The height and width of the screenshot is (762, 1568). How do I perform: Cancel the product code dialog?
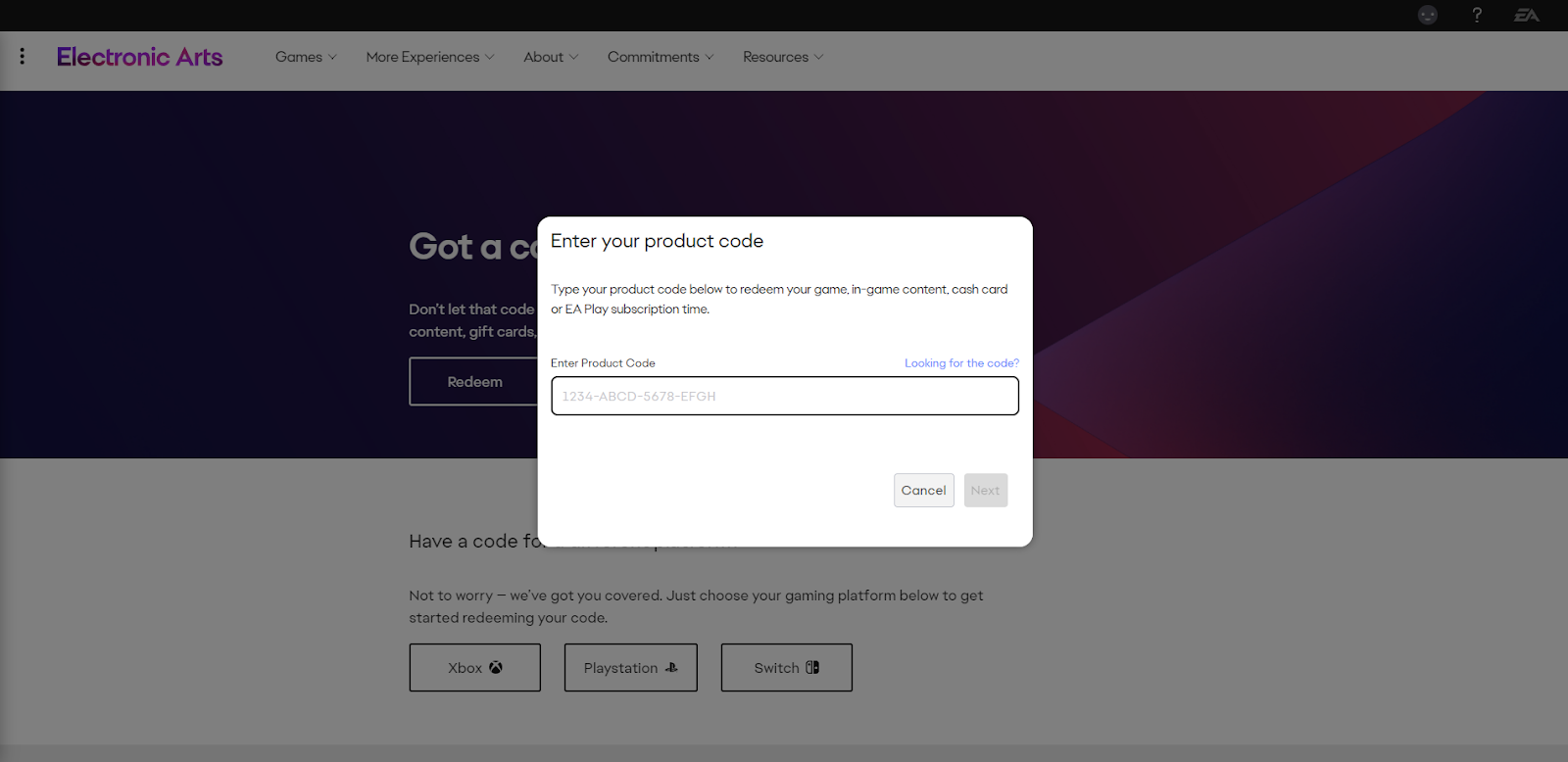click(x=924, y=491)
